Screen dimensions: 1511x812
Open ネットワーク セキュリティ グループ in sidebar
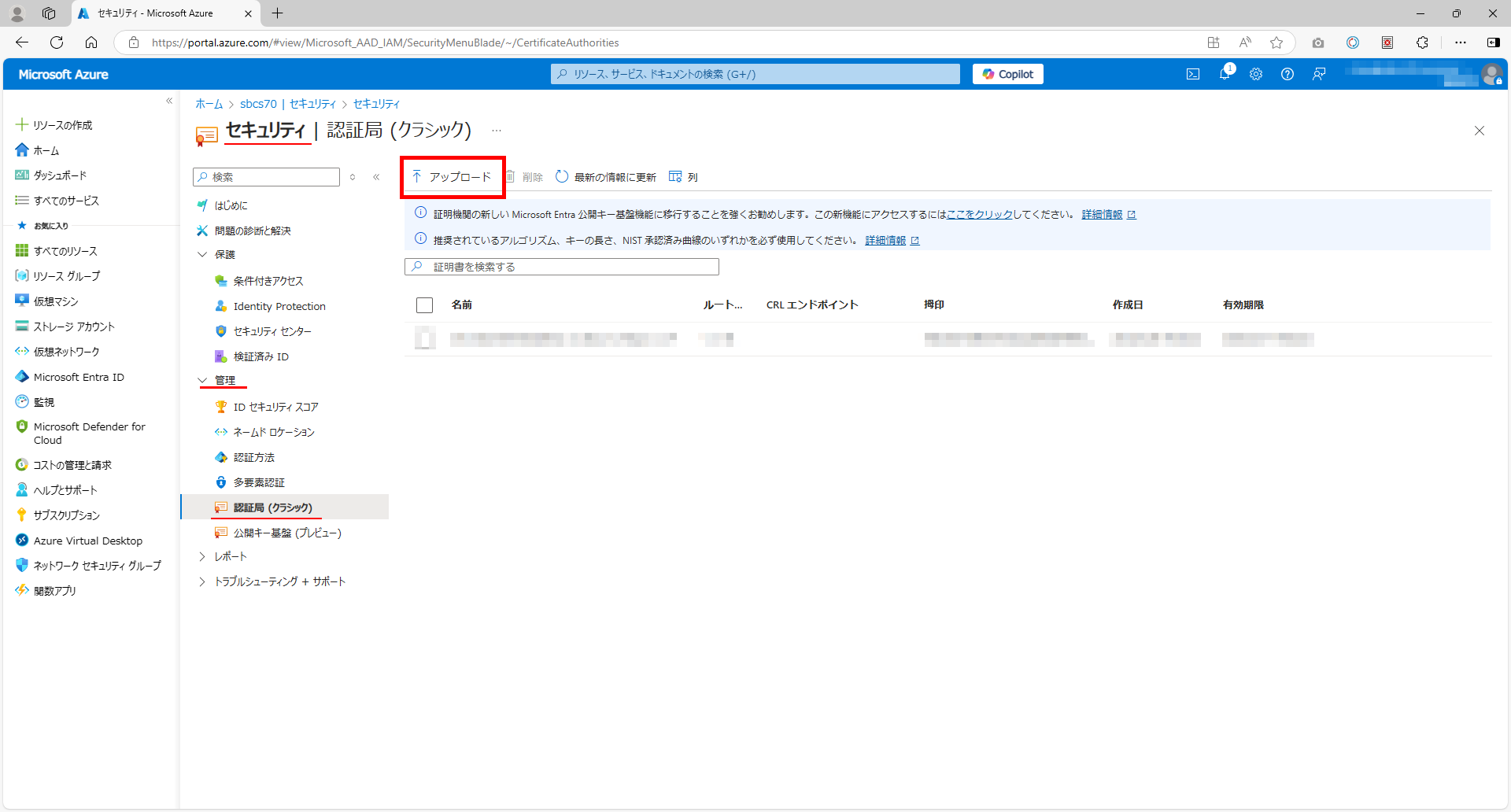97,566
